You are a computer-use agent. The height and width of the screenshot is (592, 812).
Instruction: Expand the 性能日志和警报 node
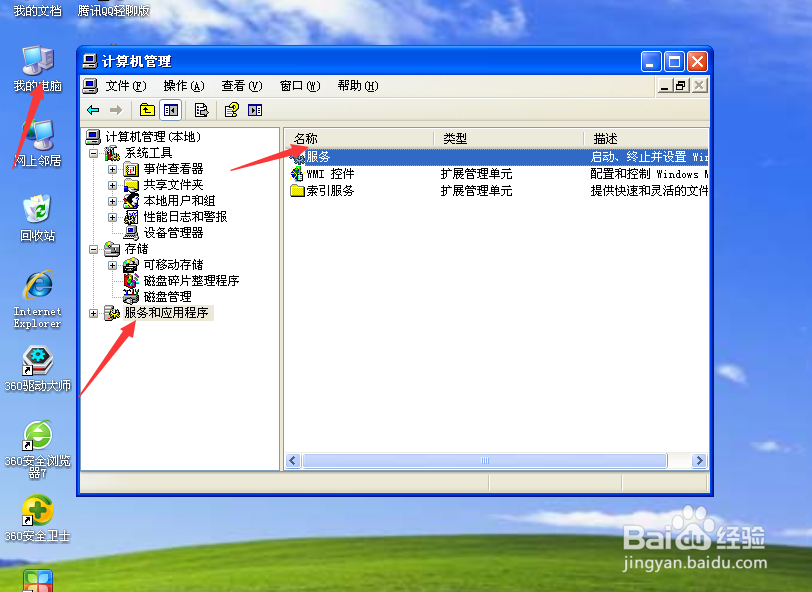[112, 217]
